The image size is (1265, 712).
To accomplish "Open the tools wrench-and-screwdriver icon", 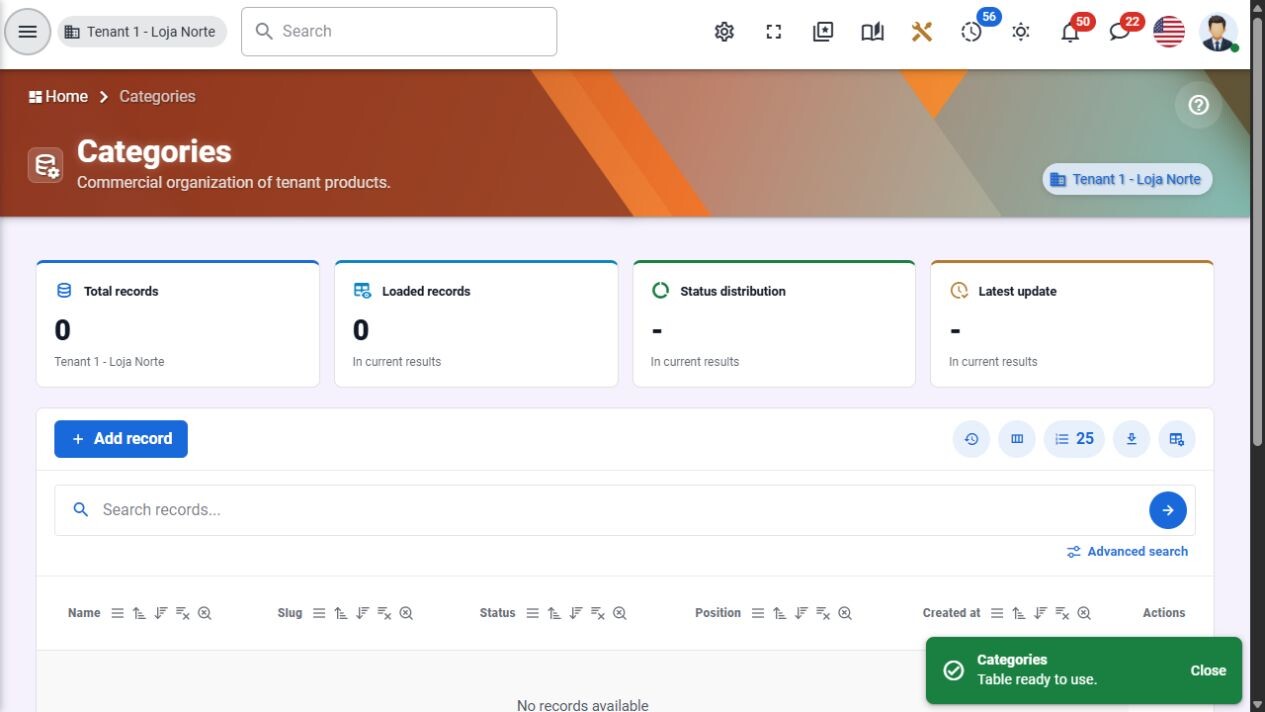I will 922,32.
